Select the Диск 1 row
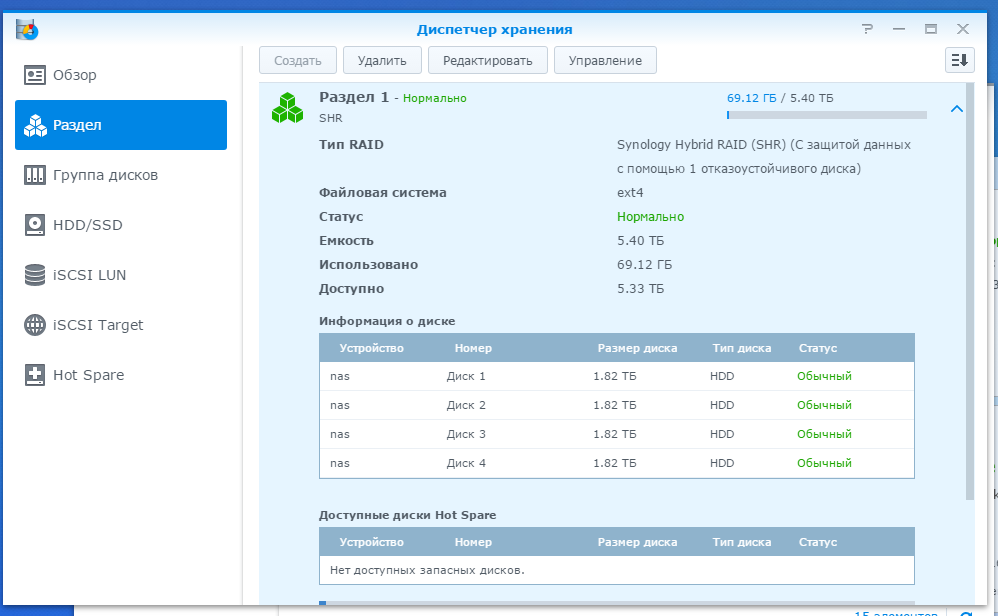 pos(617,376)
